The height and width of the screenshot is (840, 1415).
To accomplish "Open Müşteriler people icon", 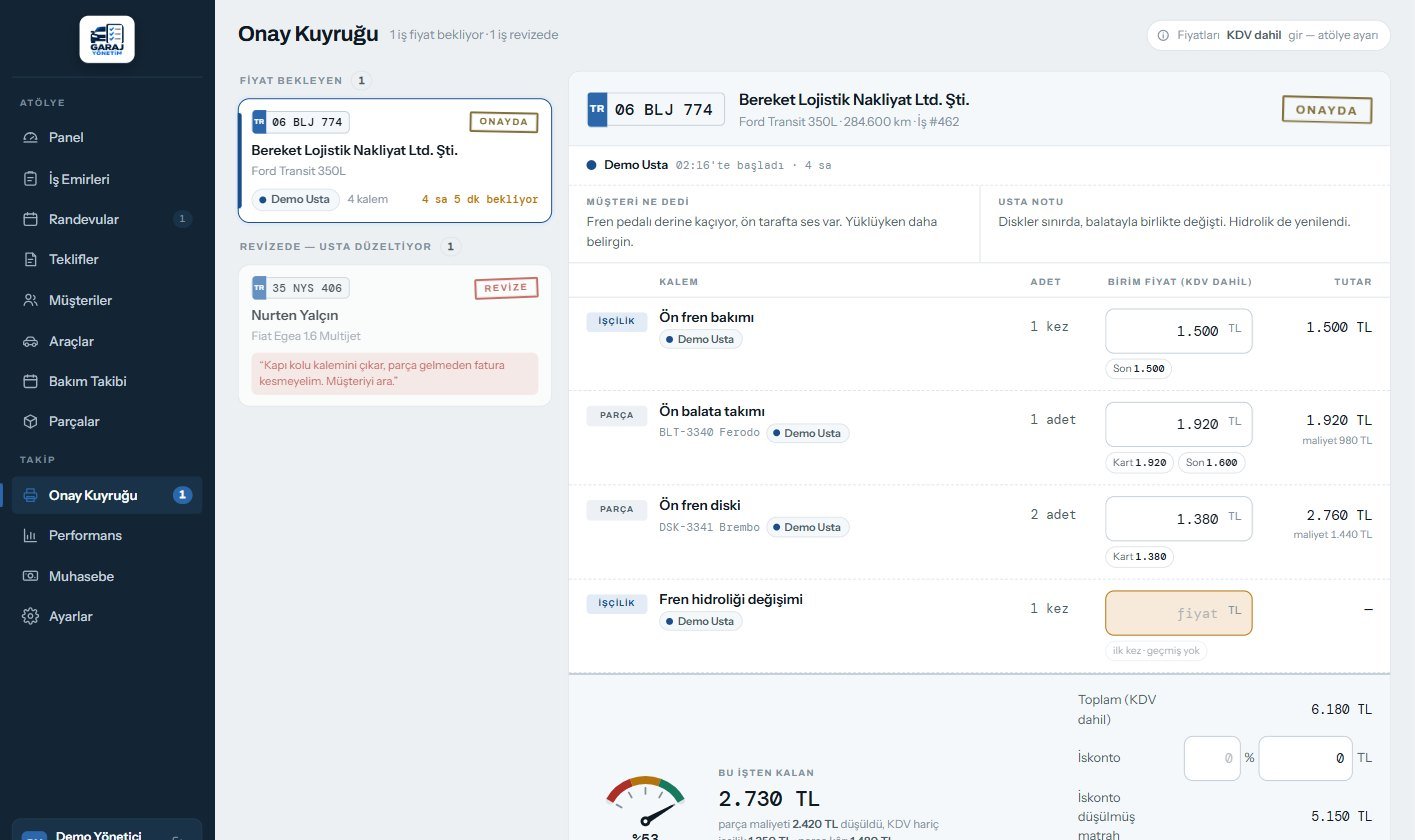I will [x=30, y=300].
